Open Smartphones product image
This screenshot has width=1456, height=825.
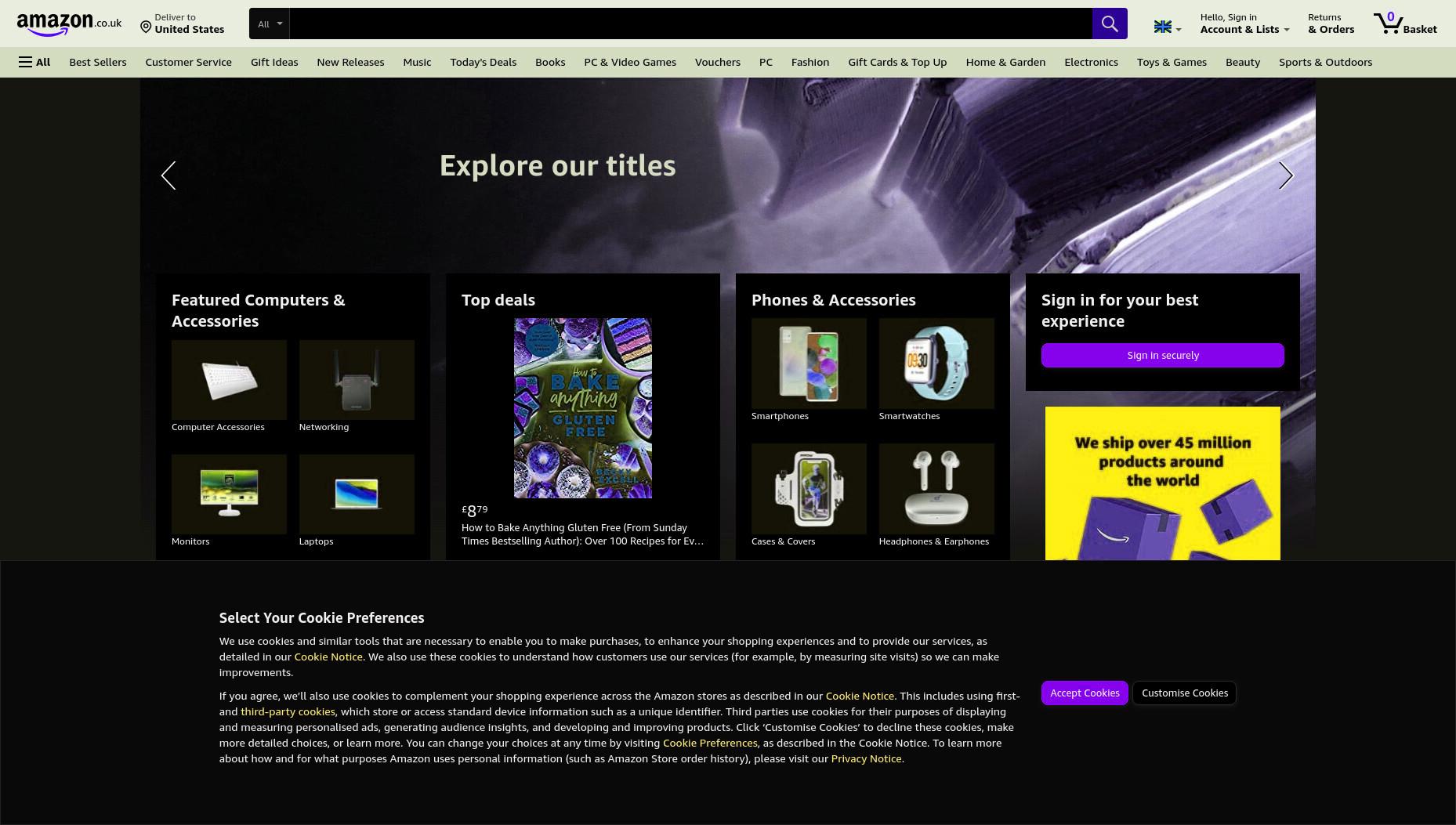(x=809, y=364)
